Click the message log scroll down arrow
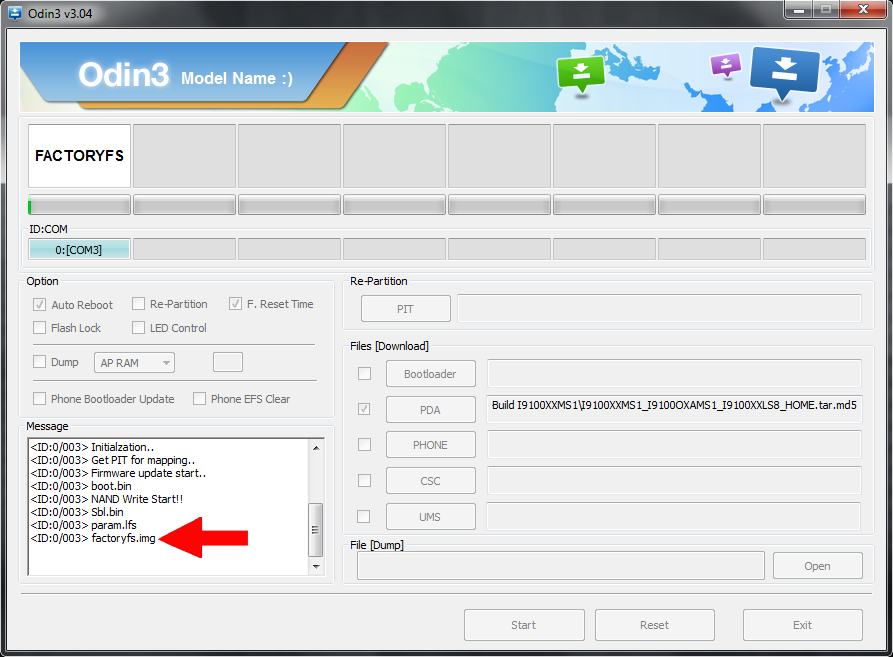The width and height of the screenshot is (893, 657). [x=316, y=566]
